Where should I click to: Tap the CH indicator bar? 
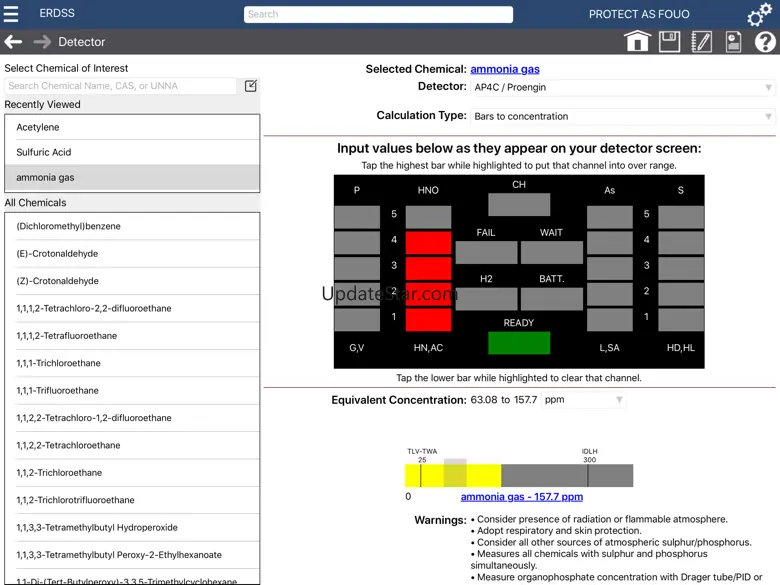(519, 204)
